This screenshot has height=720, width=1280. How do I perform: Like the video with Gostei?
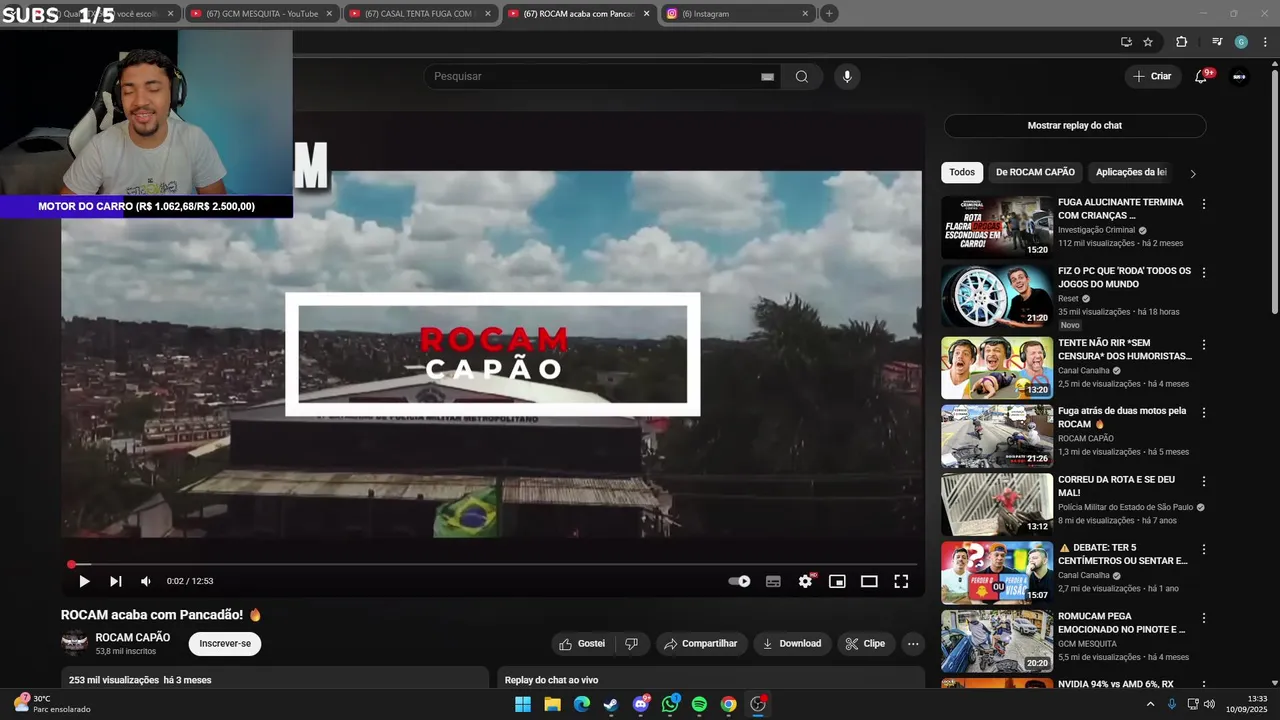click(x=582, y=644)
